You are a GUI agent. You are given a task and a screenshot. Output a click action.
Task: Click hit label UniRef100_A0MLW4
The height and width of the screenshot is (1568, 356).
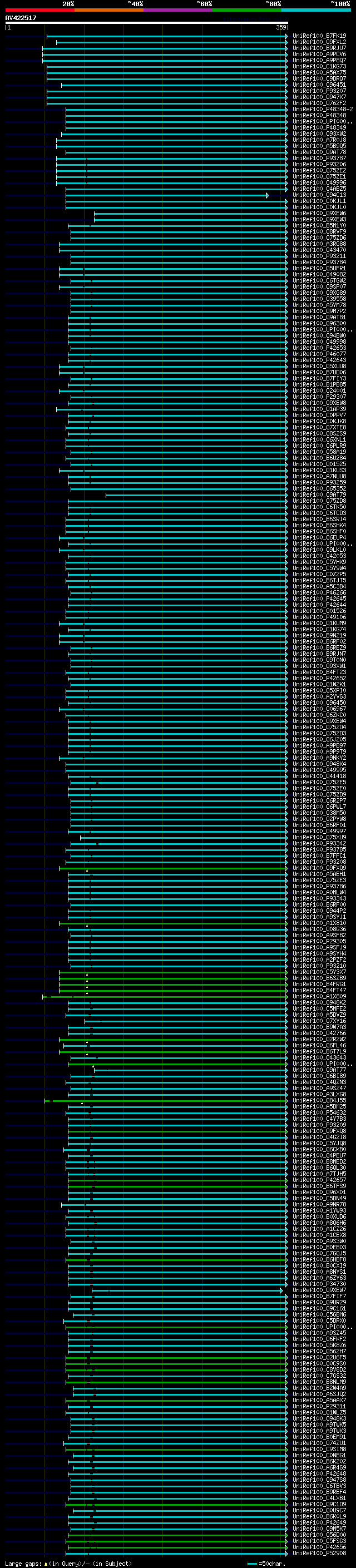pos(319,892)
